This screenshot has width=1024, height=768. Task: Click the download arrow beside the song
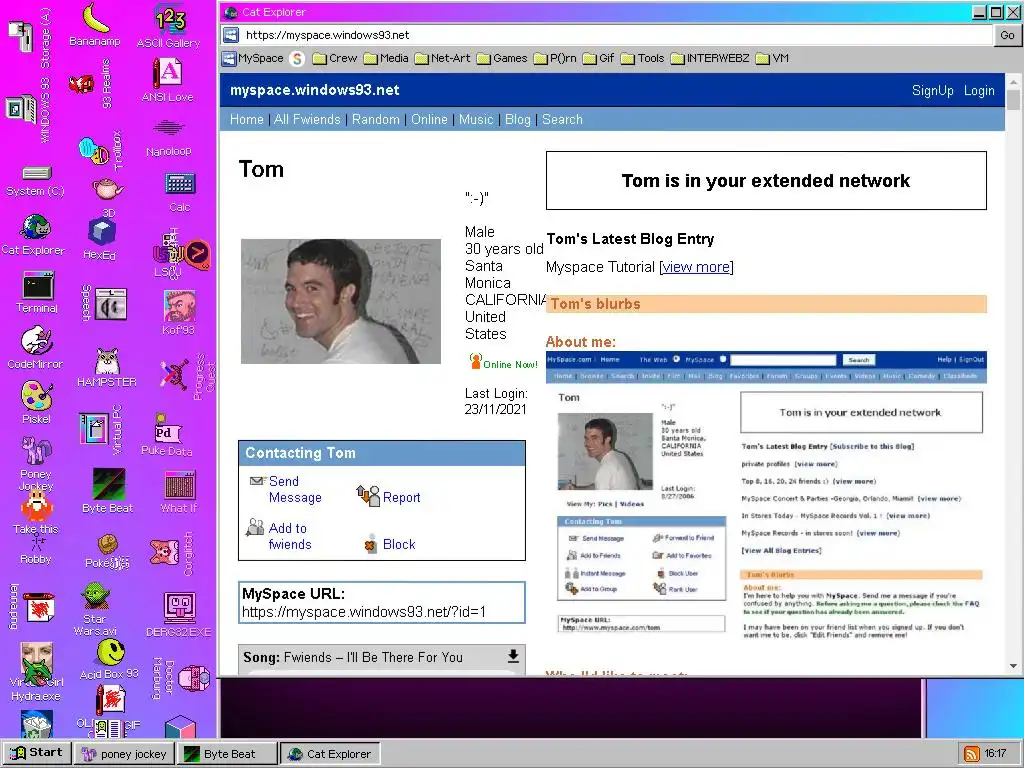click(513, 656)
